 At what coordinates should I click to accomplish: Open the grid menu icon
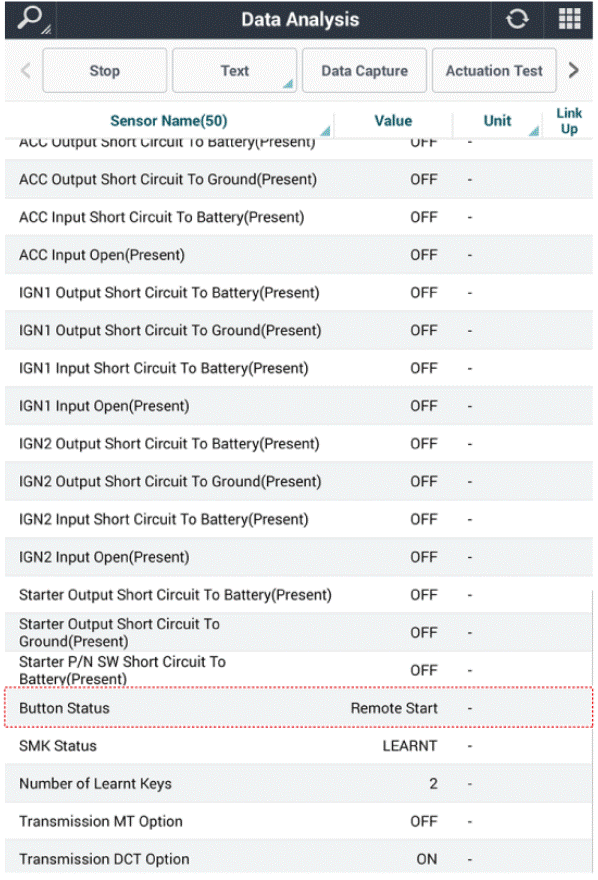[x=569, y=19]
